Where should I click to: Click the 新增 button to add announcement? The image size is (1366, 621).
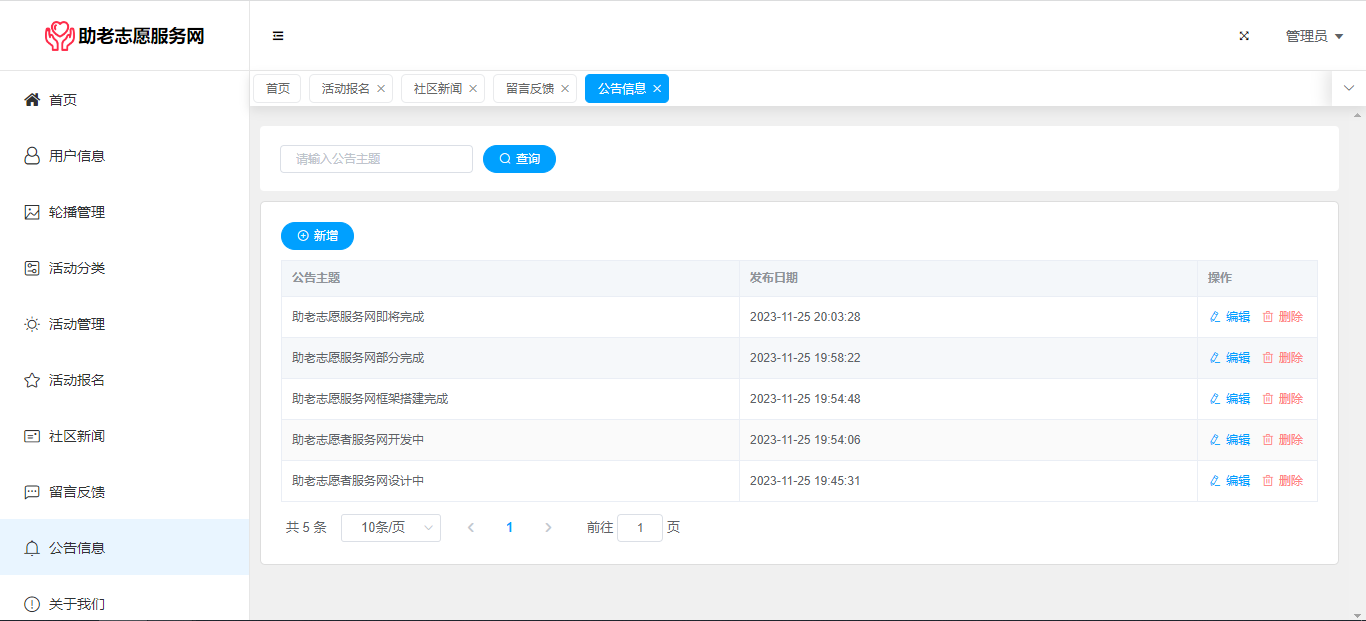point(317,236)
